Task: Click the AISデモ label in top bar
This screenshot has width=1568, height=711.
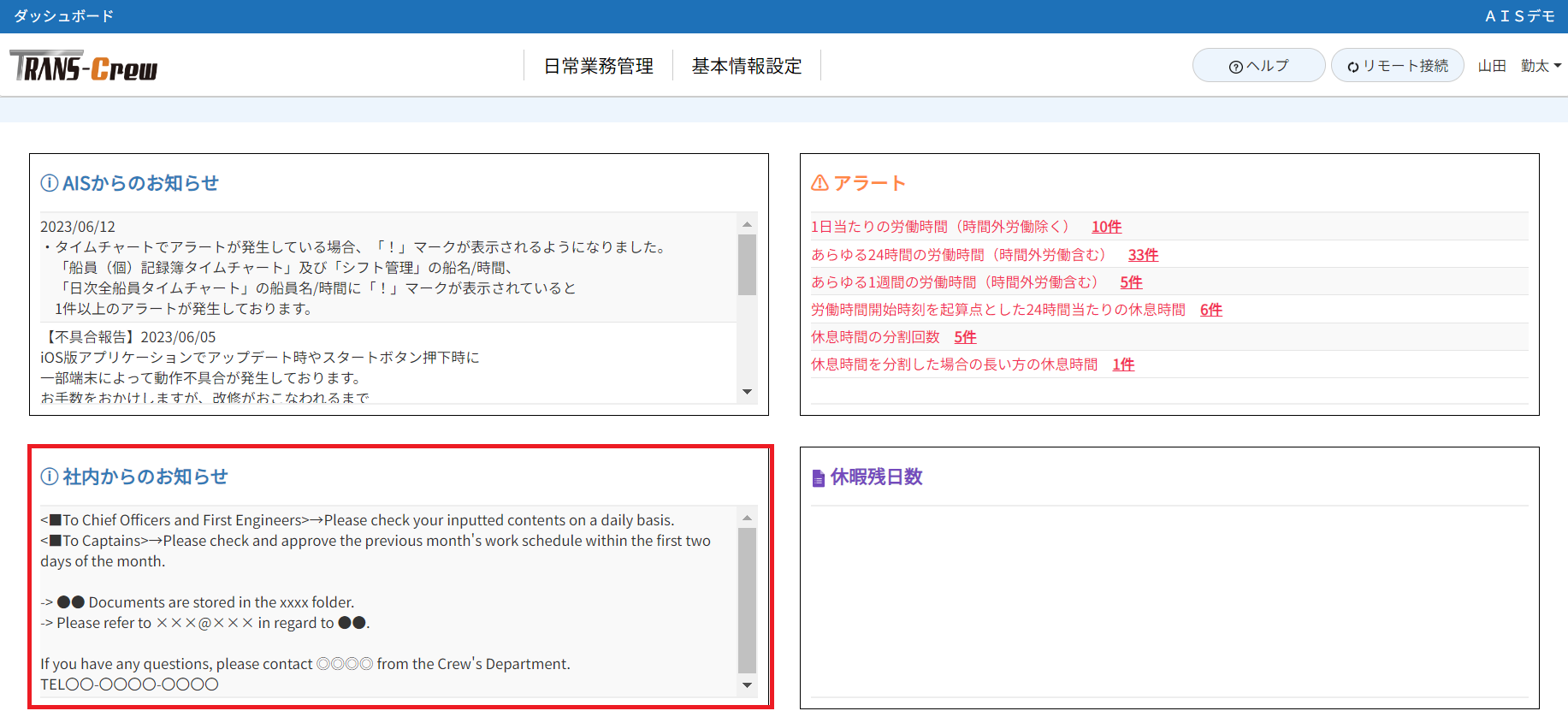Action: click(1519, 16)
